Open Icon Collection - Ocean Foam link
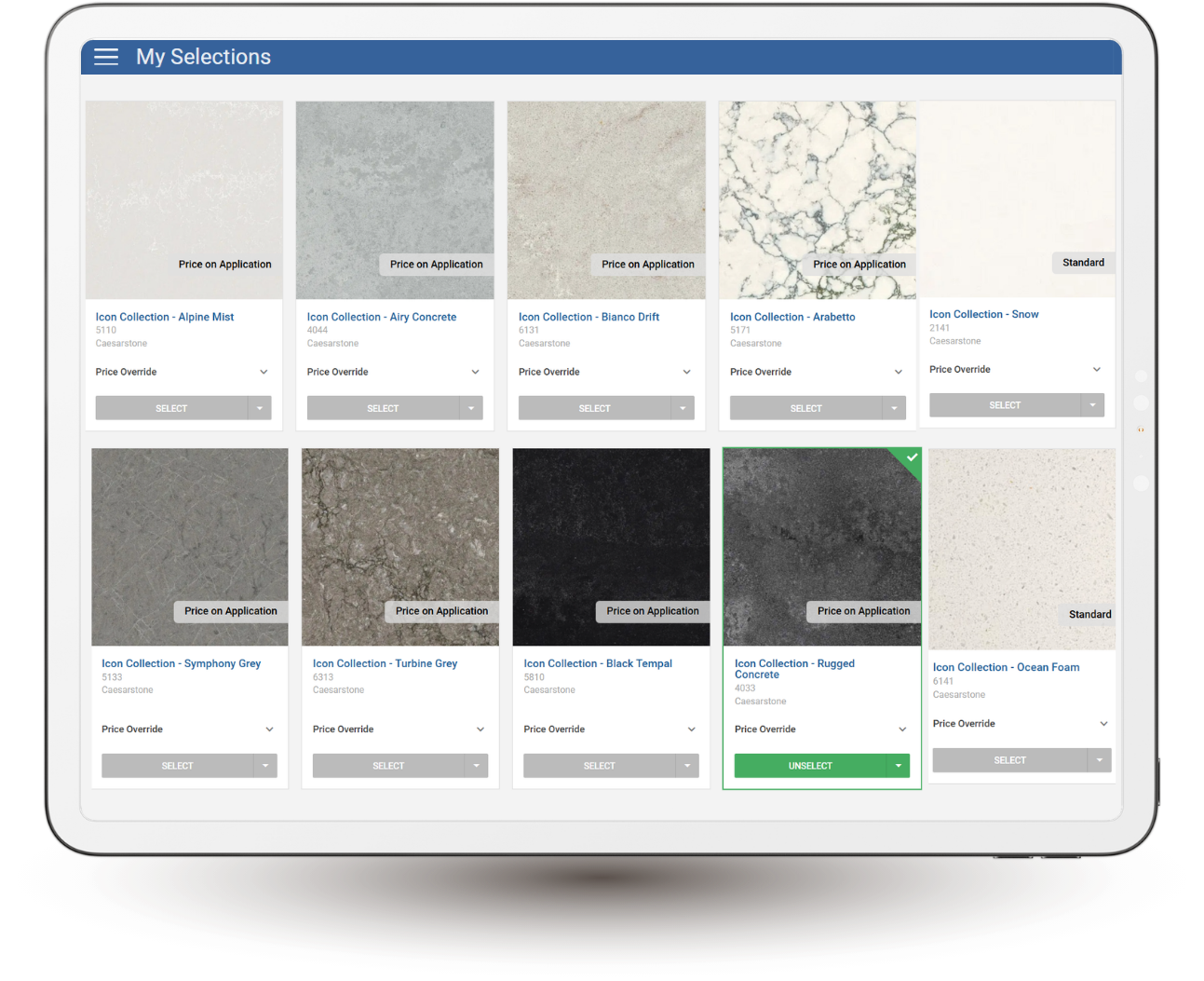 (1006, 667)
